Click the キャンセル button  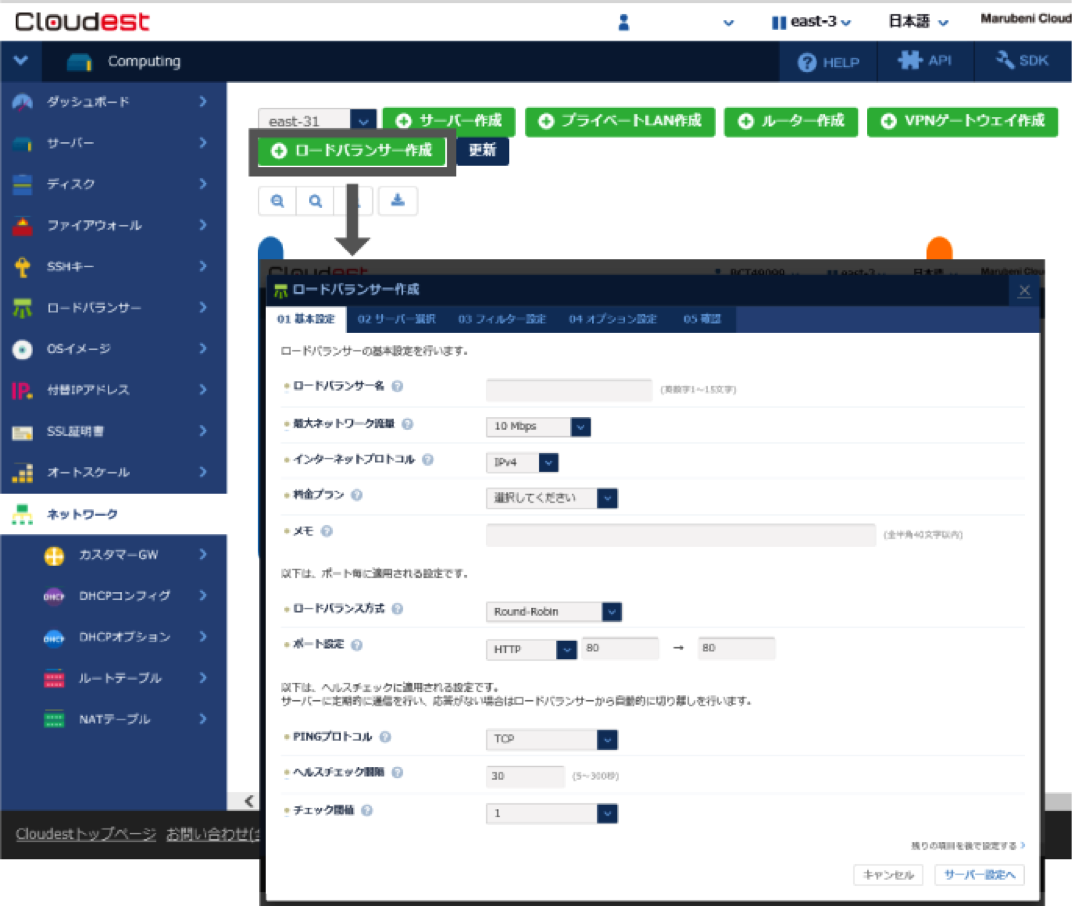point(888,875)
